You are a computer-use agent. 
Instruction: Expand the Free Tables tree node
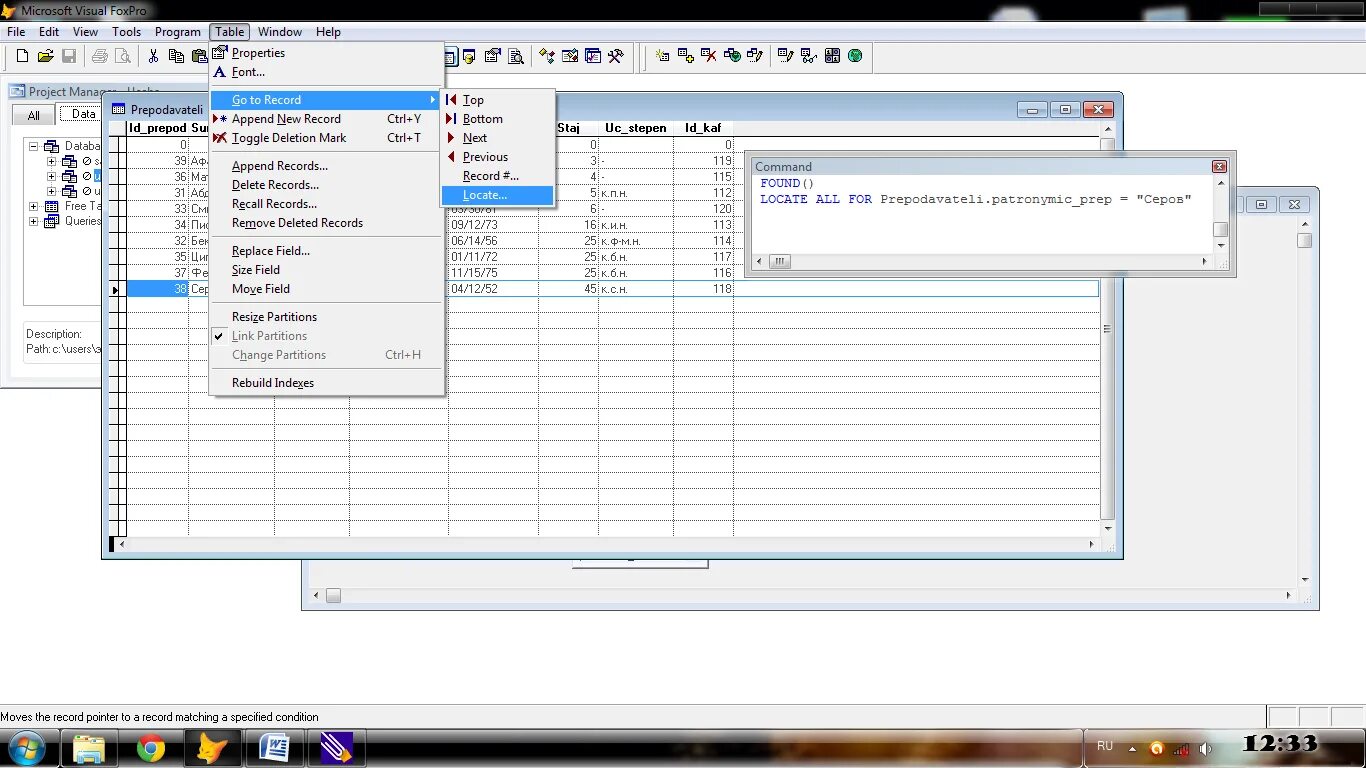click(34, 206)
